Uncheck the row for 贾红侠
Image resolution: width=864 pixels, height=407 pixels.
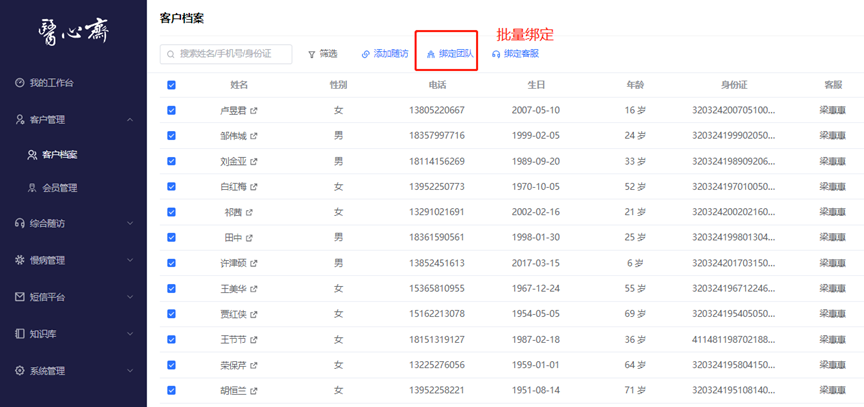[171, 314]
